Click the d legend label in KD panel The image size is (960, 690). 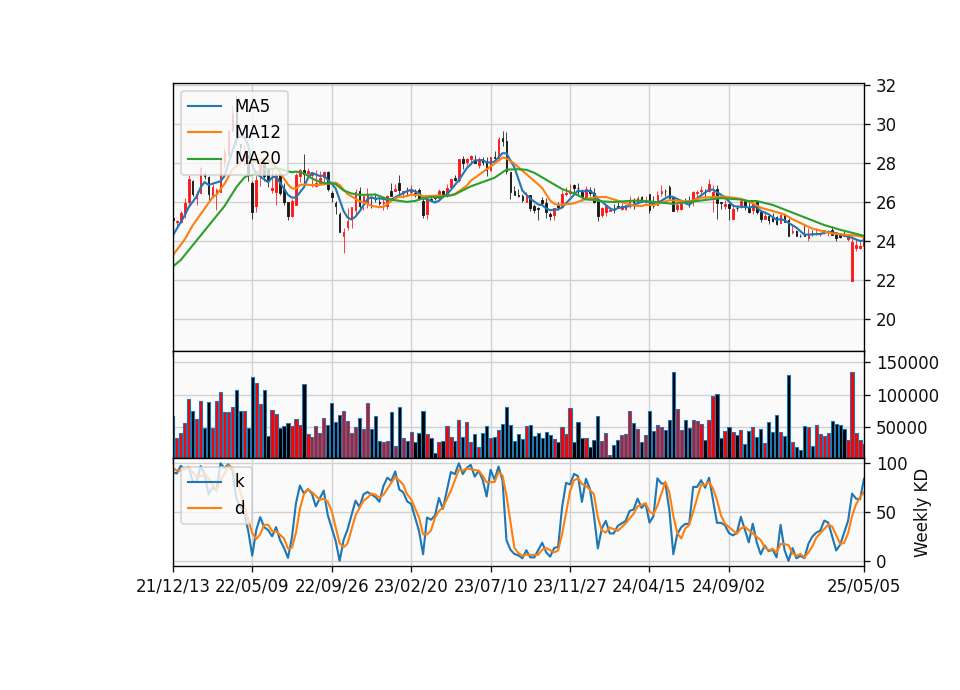(x=240, y=508)
